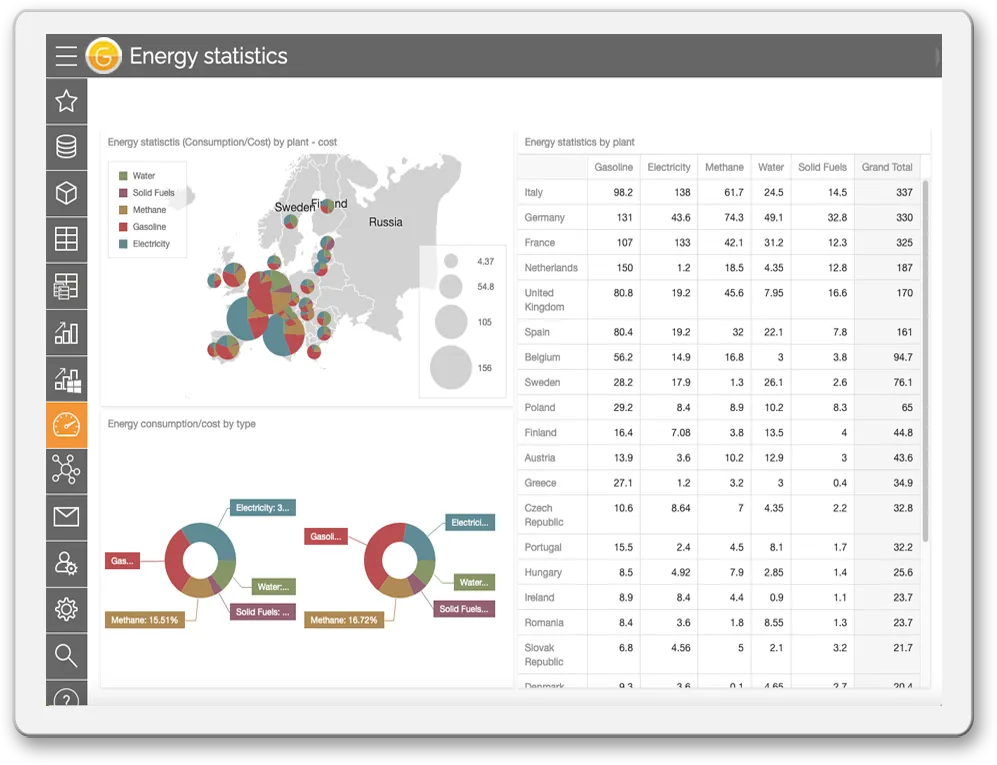
Task: Select the cube icon in sidebar
Action: tap(66, 193)
